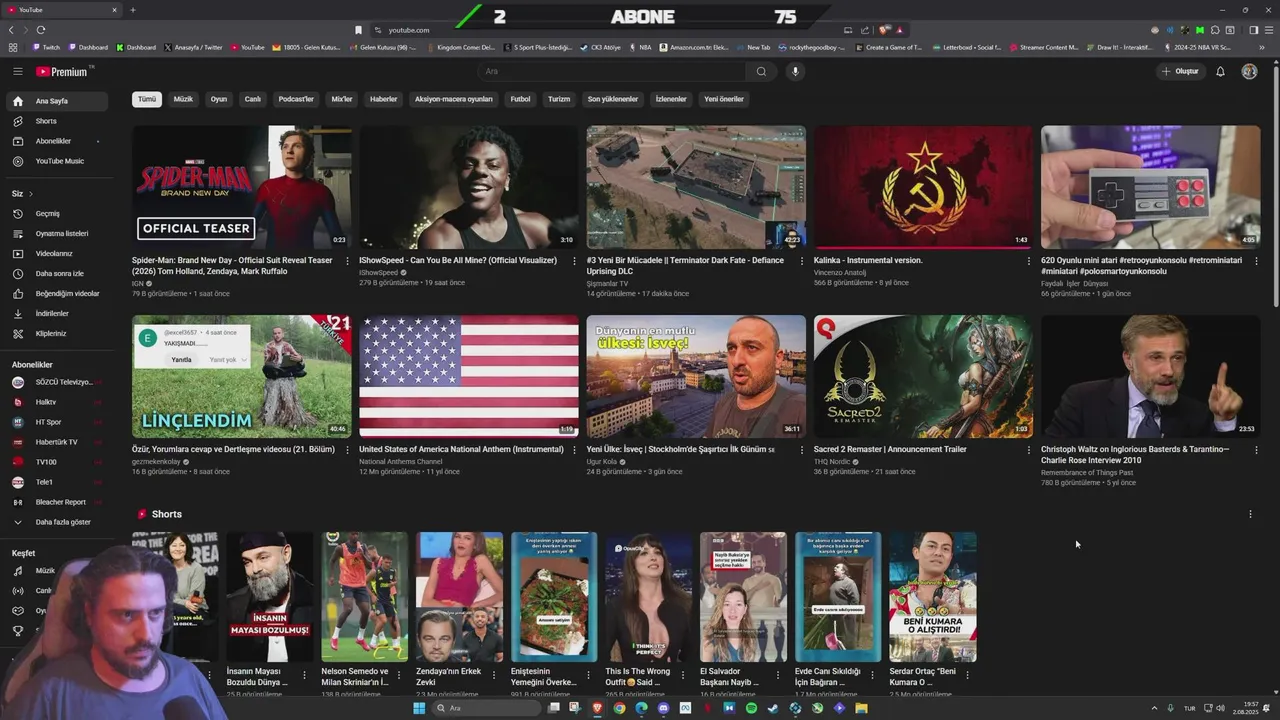1280x720 pixels.
Task: Open HT Spor subscription channel
Action: point(56,422)
